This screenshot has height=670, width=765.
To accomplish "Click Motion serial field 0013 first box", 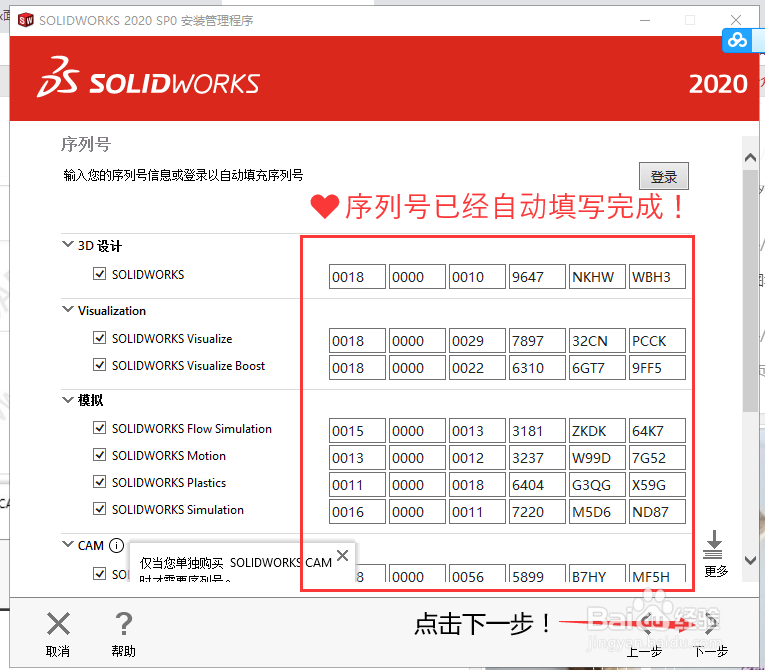I will [357, 458].
